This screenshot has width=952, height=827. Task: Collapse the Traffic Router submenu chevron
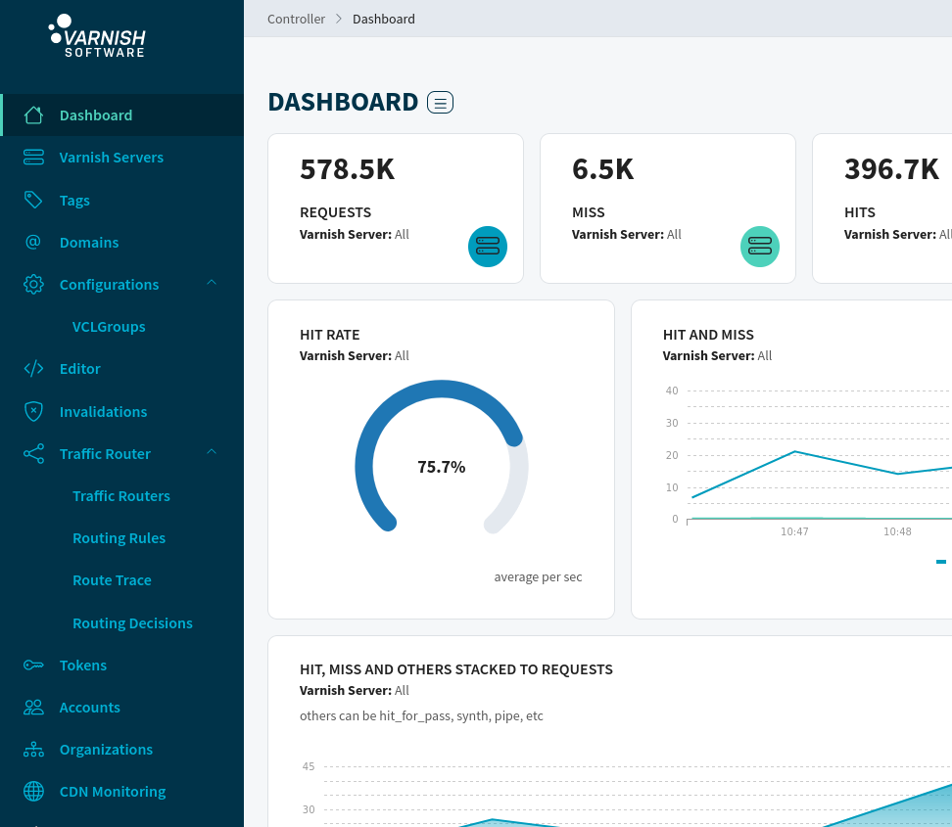pos(211,453)
